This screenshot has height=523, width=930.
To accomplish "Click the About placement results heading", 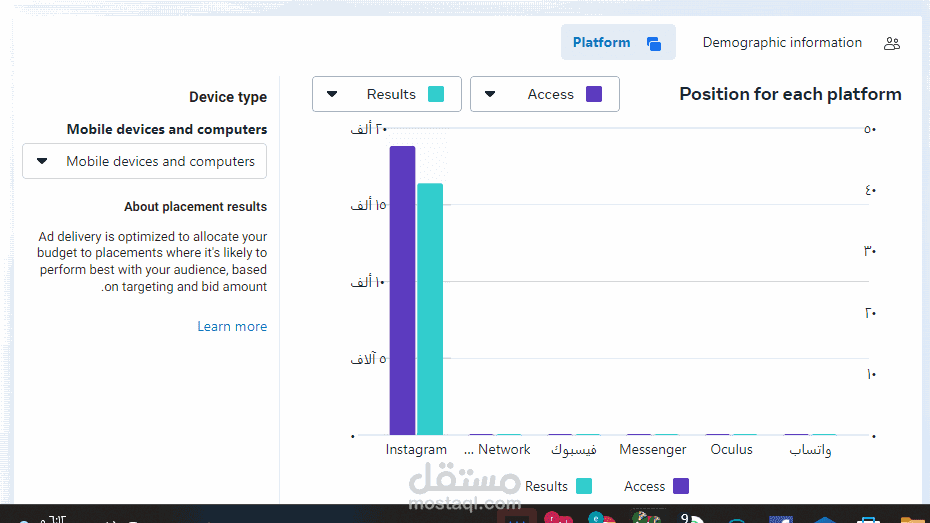I will coord(195,207).
